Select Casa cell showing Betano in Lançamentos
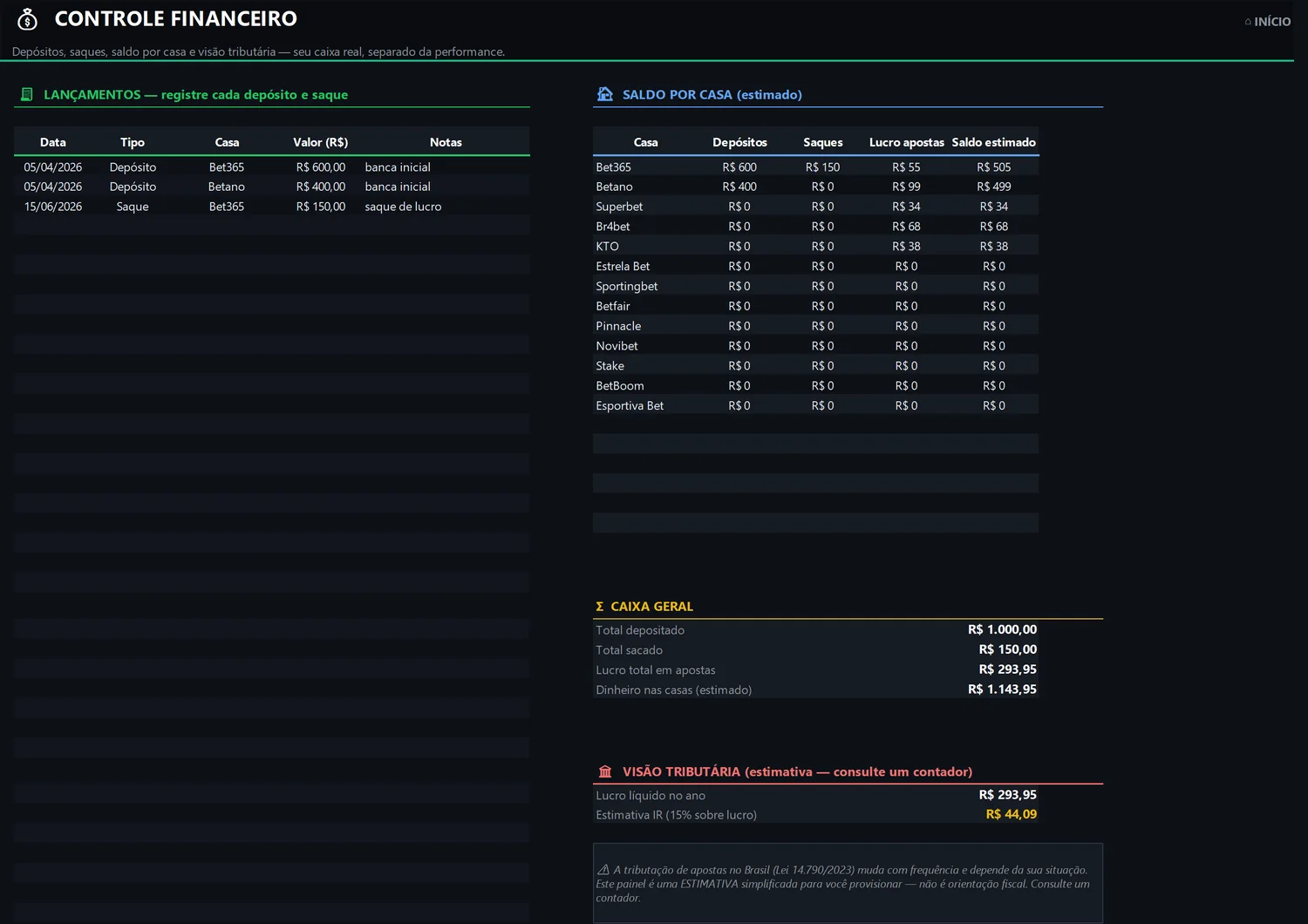 coord(227,187)
